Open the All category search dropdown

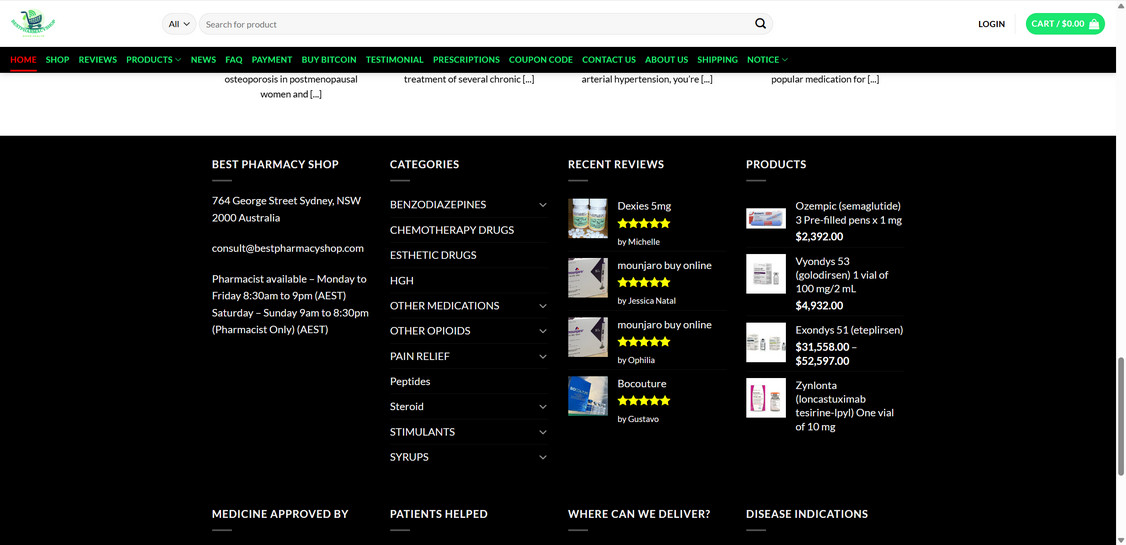(179, 24)
